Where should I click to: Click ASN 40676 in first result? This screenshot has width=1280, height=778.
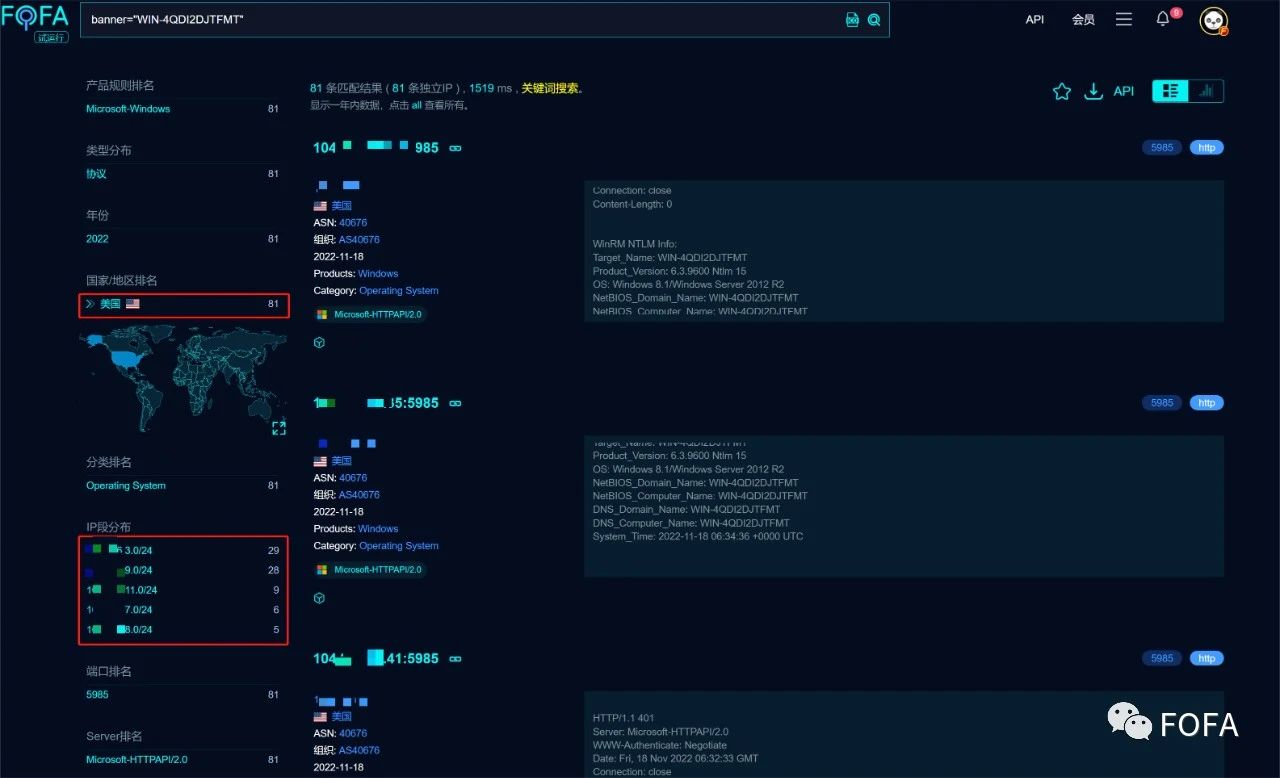tap(353, 223)
